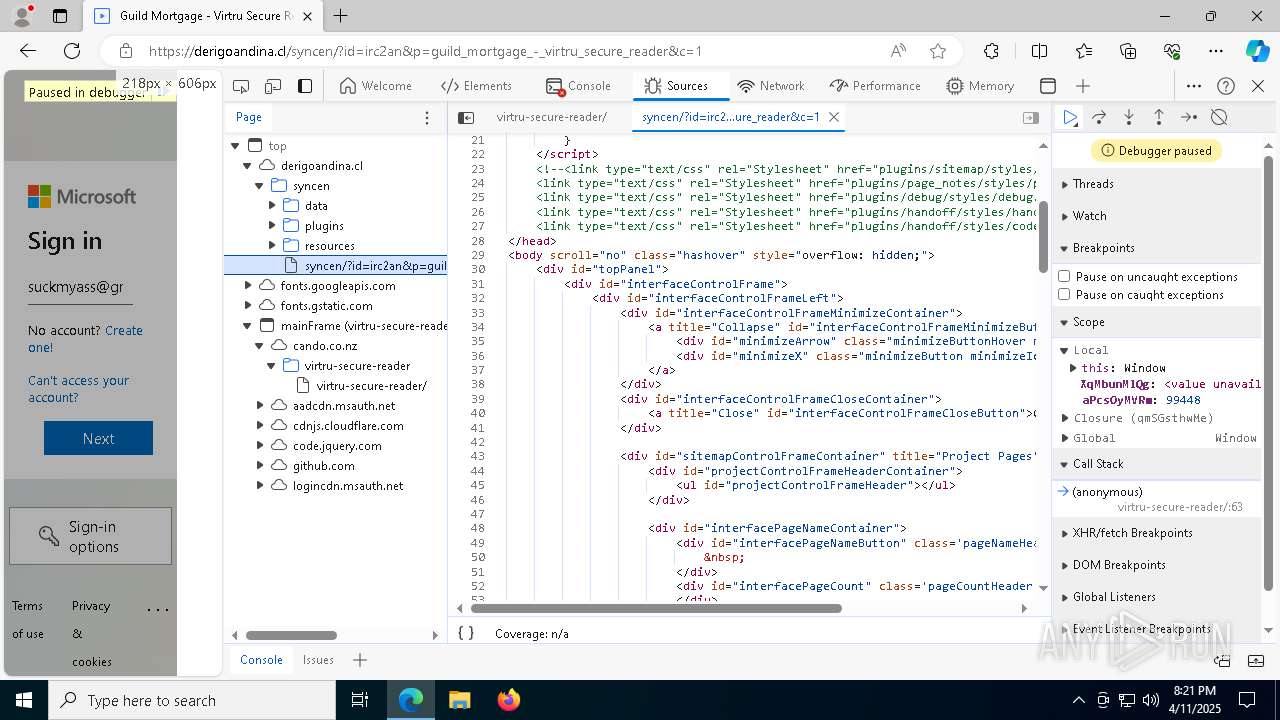Pretty print the source code
Screen dimensions: 1280x720
tap(466, 633)
